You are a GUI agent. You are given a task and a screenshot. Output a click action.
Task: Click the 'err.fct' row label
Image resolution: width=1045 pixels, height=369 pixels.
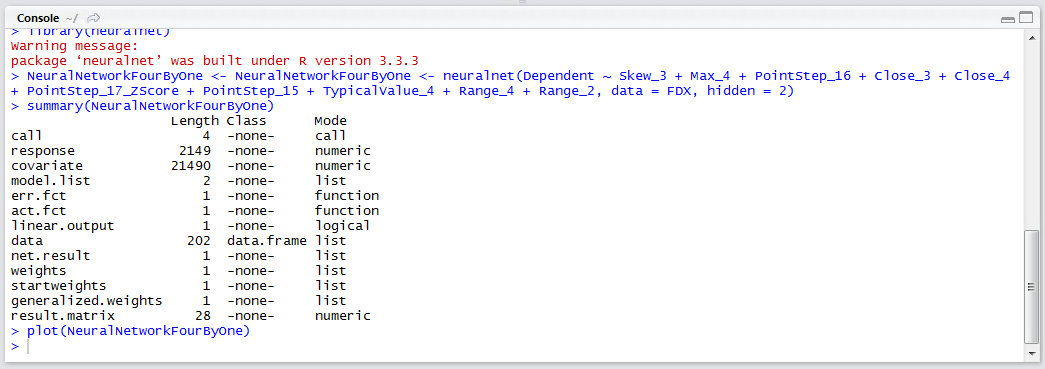(39, 196)
